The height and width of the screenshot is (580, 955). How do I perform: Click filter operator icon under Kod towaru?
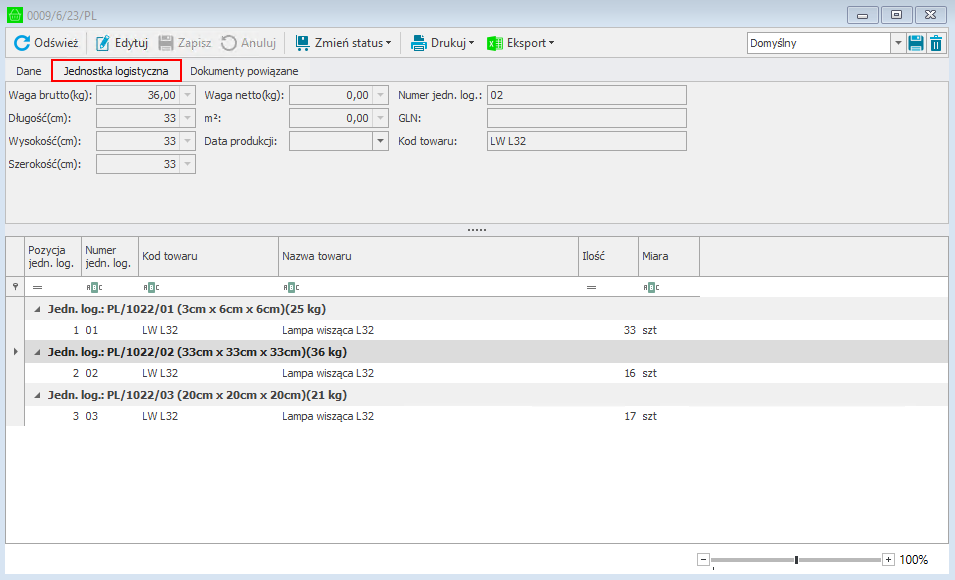(x=150, y=288)
